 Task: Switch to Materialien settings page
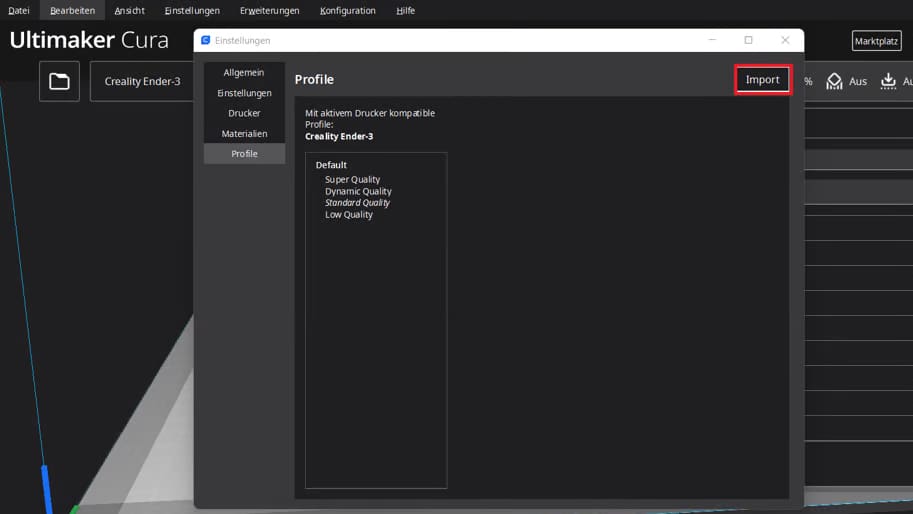point(244,133)
